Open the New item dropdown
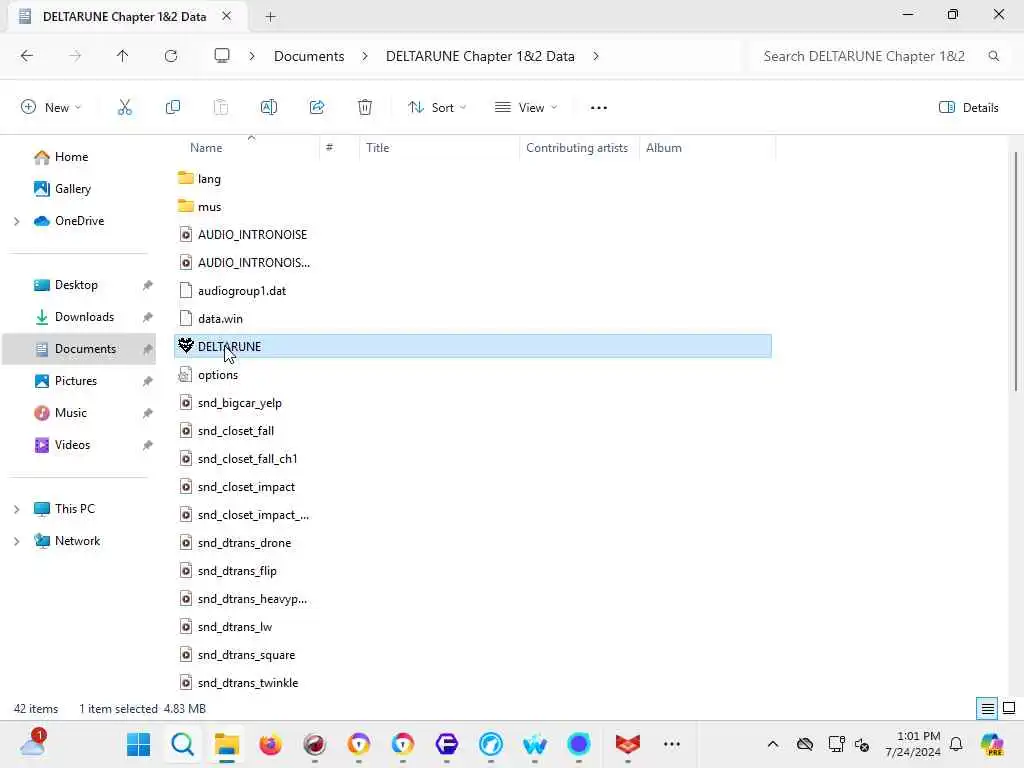Screen dimensions: 1024x768 point(51,107)
